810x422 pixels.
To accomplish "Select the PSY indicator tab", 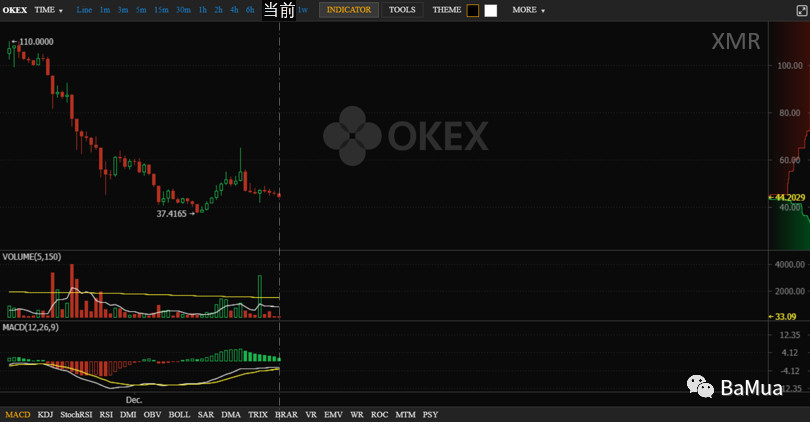I will point(430,414).
